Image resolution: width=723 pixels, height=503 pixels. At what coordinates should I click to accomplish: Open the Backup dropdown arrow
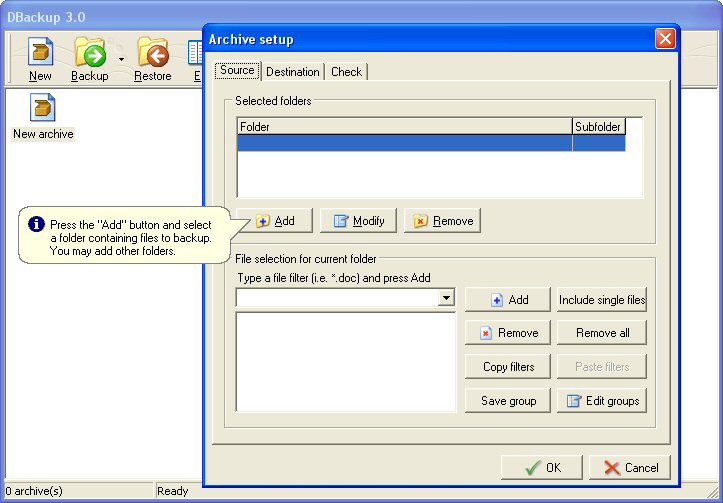click(121, 59)
